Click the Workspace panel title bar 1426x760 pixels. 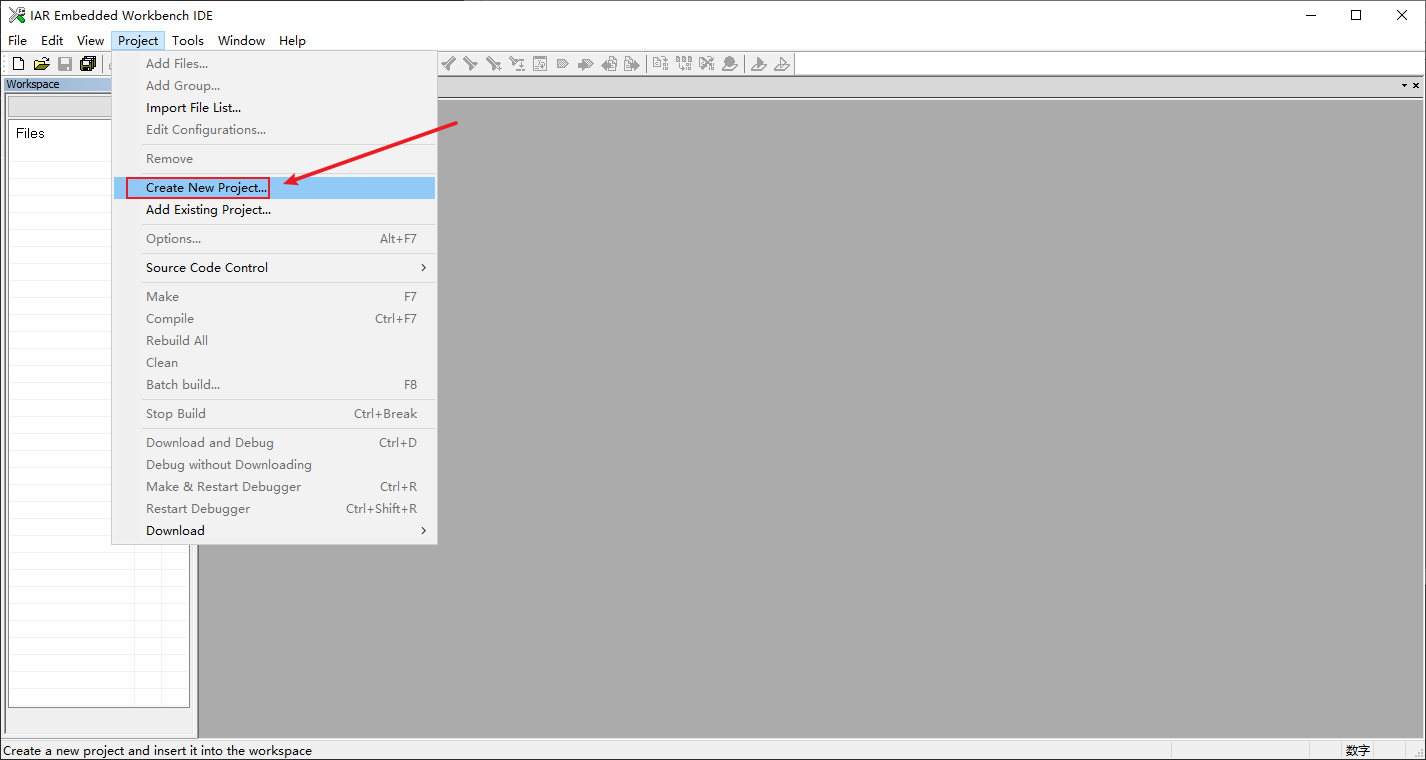[x=57, y=85]
